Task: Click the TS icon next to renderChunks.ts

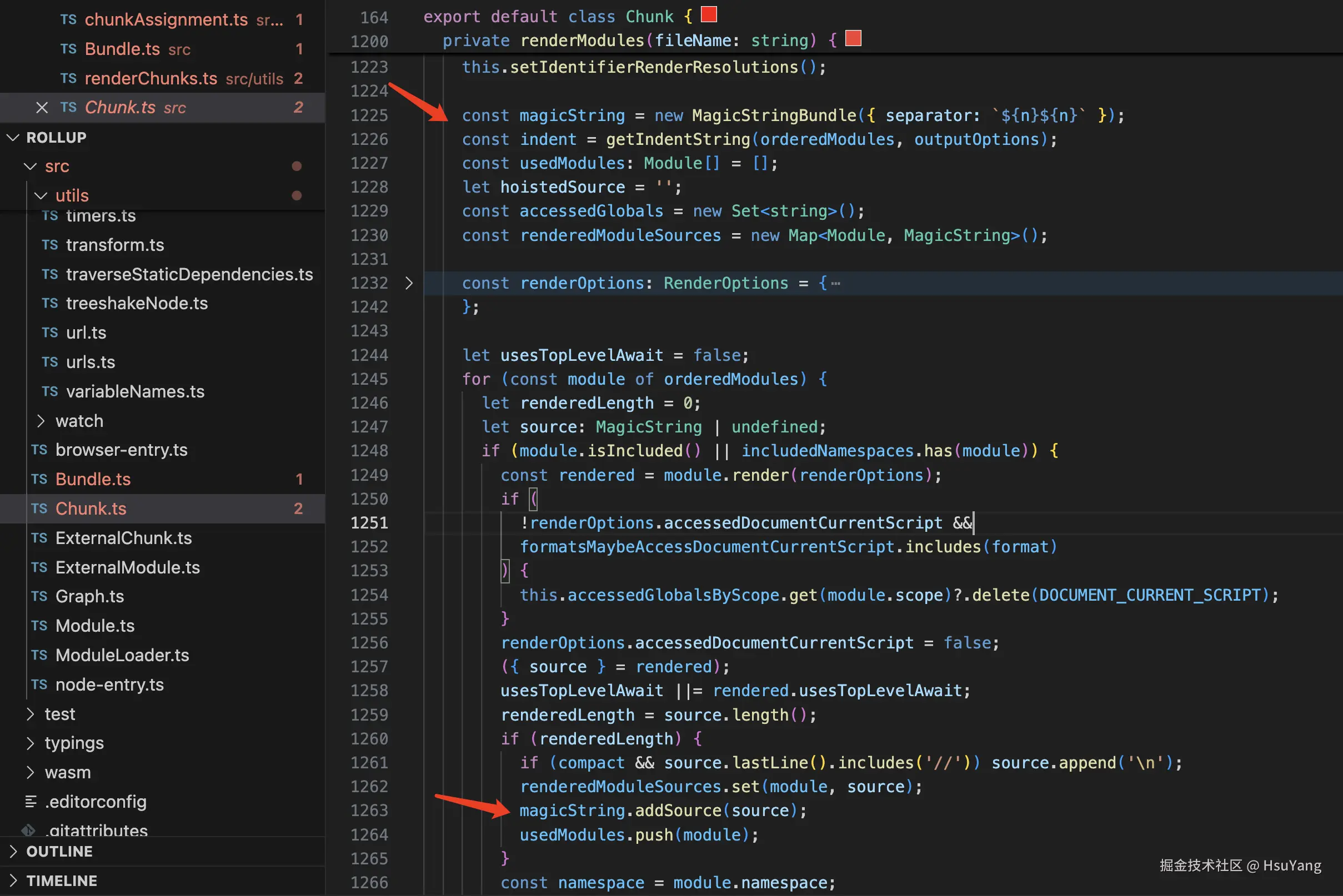Action: point(69,78)
